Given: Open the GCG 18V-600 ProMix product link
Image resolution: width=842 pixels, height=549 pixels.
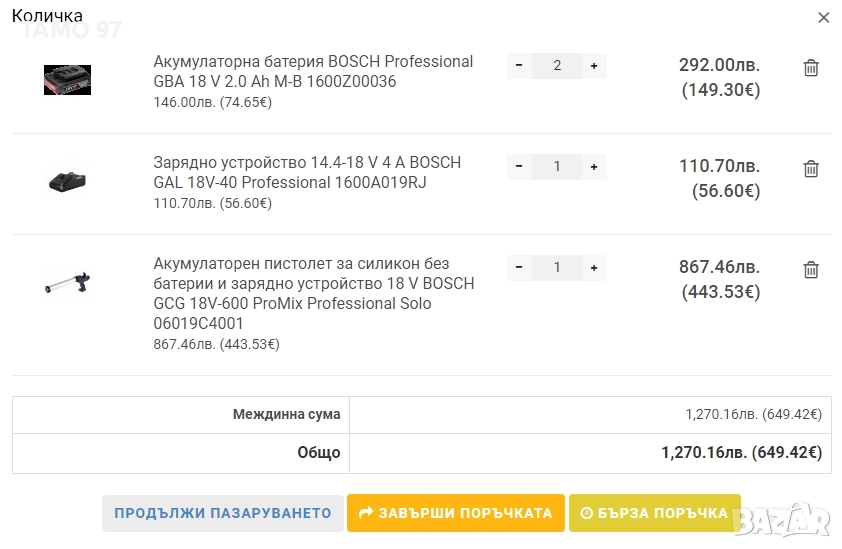Looking at the screenshot, I should point(313,293).
